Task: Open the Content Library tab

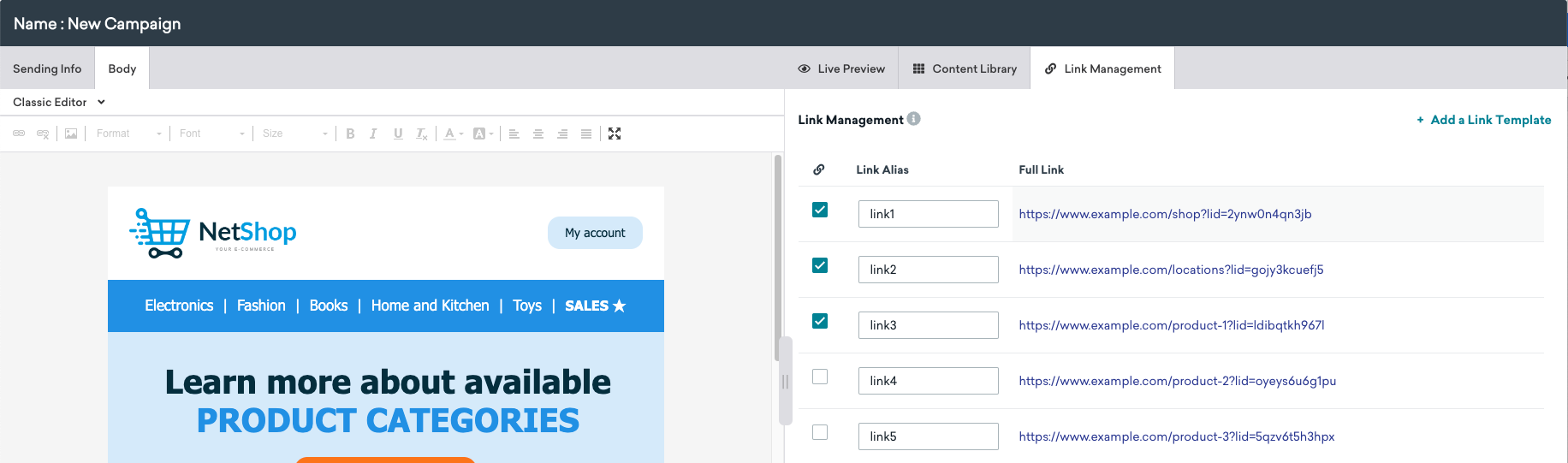Action: [965, 68]
